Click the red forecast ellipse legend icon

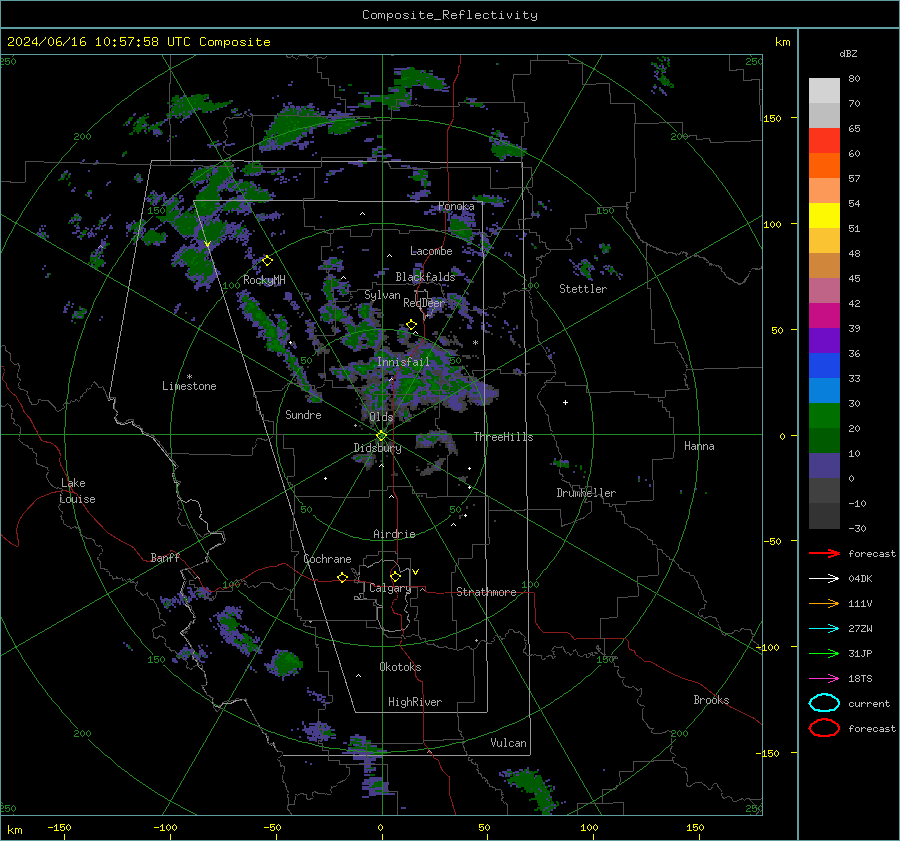click(x=824, y=728)
